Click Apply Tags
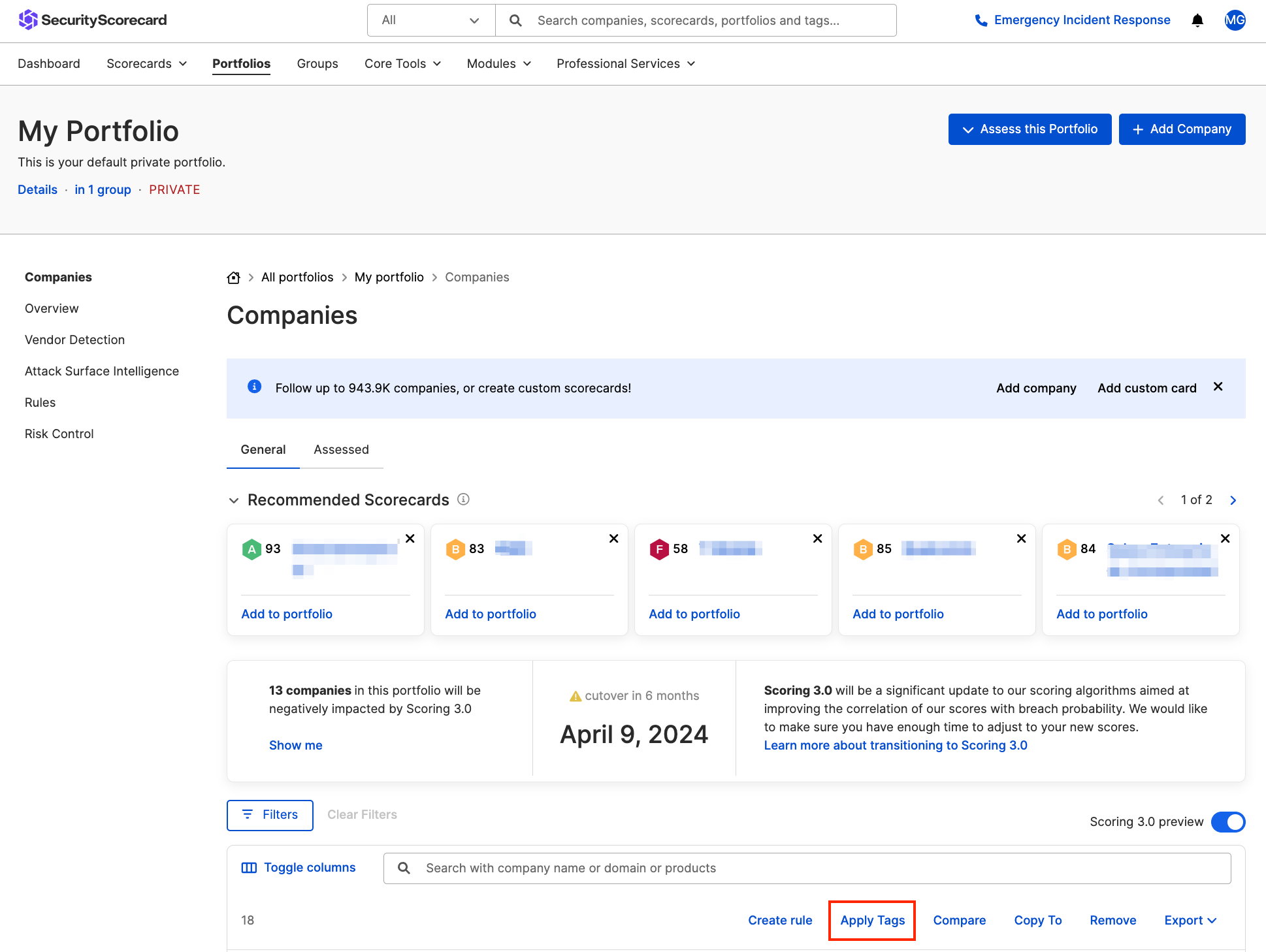Viewport: 1266px width, 952px height. point(872,921)
